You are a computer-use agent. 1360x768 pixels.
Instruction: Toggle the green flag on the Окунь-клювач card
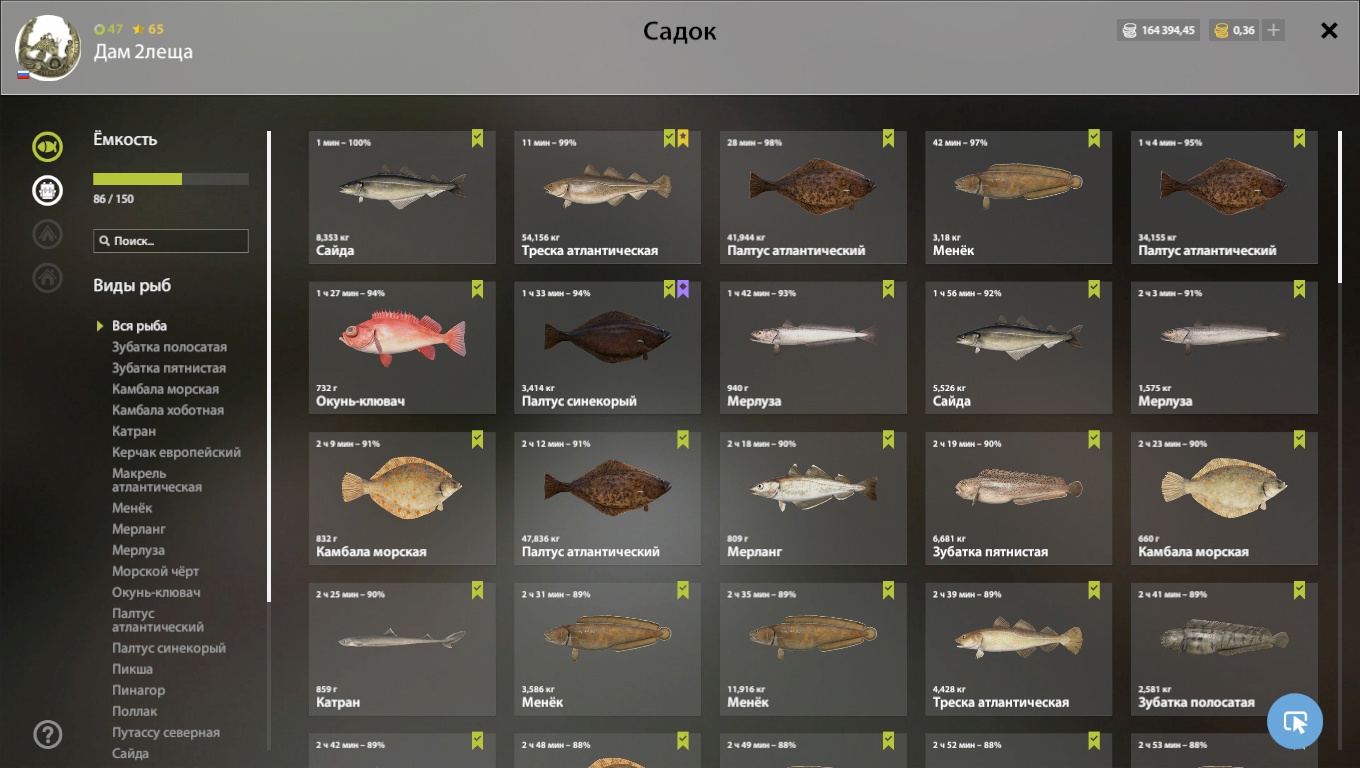(477, 289)
